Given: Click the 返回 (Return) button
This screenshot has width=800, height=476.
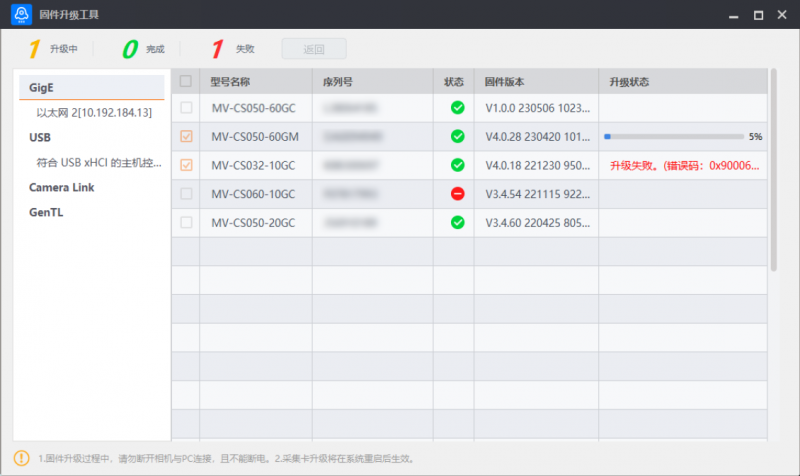Looking at the screenshot, I should point(314,48).
